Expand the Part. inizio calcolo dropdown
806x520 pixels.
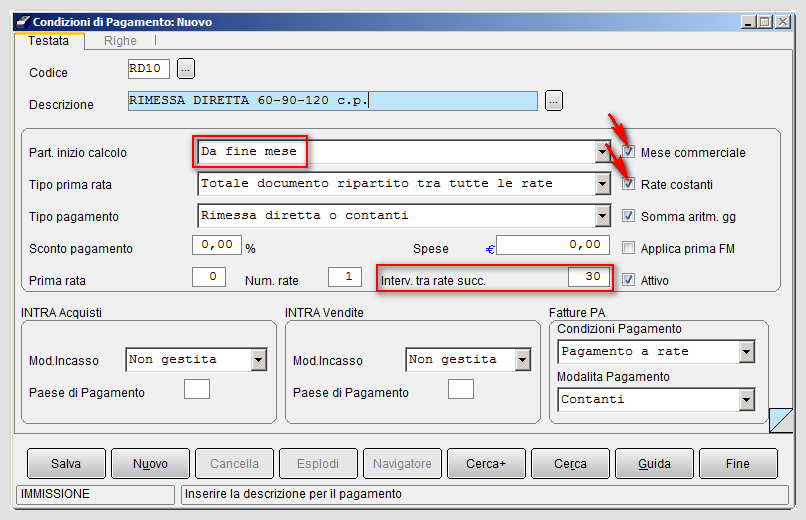[602, 152]
